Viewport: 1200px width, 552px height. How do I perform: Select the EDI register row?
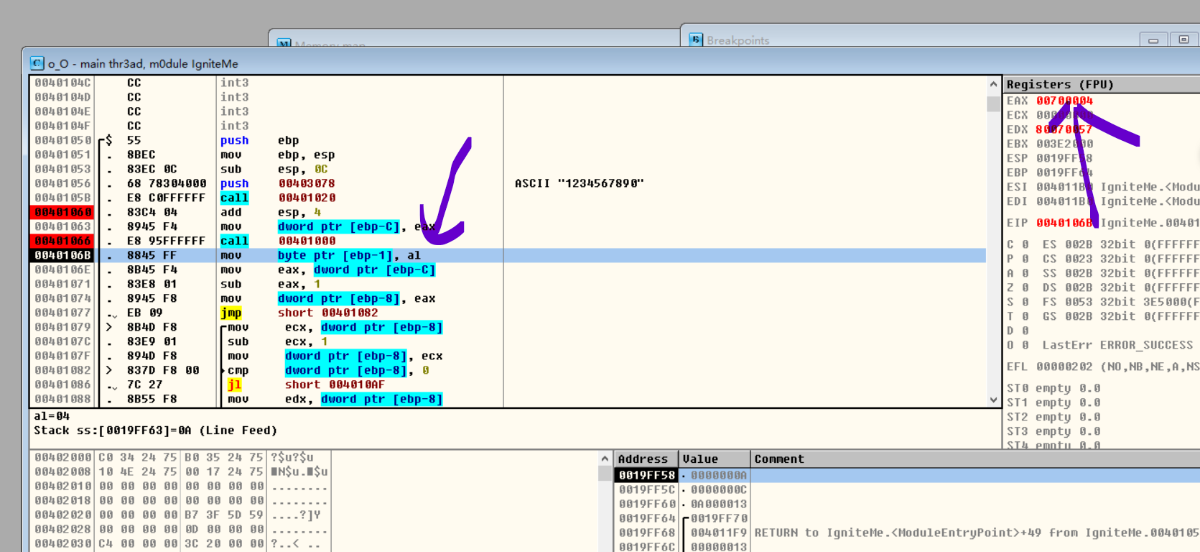coord(1100,201)
